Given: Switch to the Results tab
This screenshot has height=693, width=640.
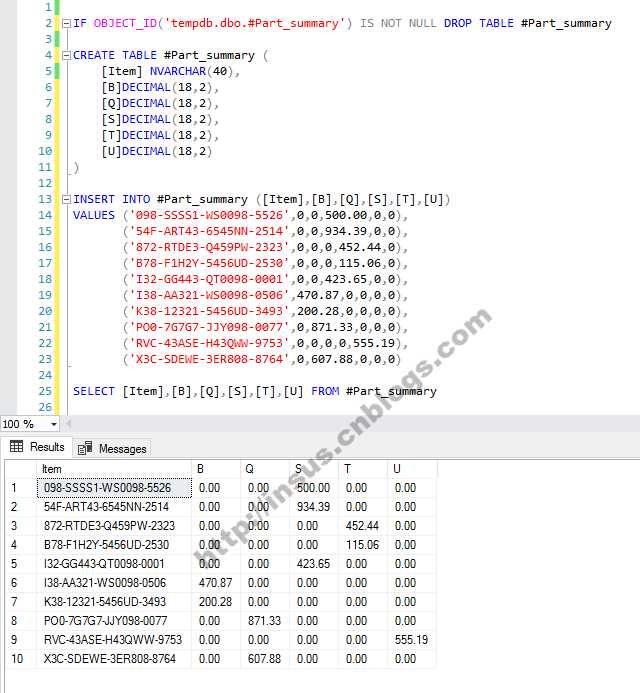Looking at the screenshot, I should point(37,447).
